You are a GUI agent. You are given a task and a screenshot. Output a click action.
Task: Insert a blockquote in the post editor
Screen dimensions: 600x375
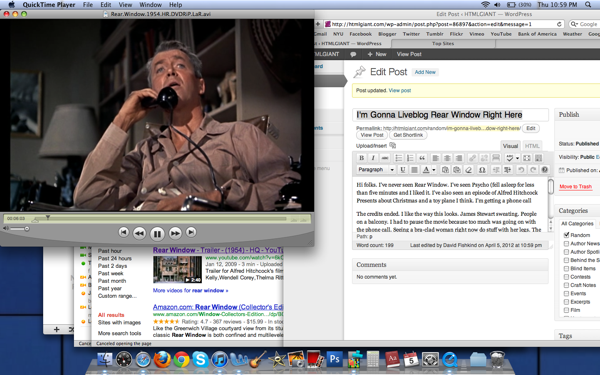pos(422,158)
